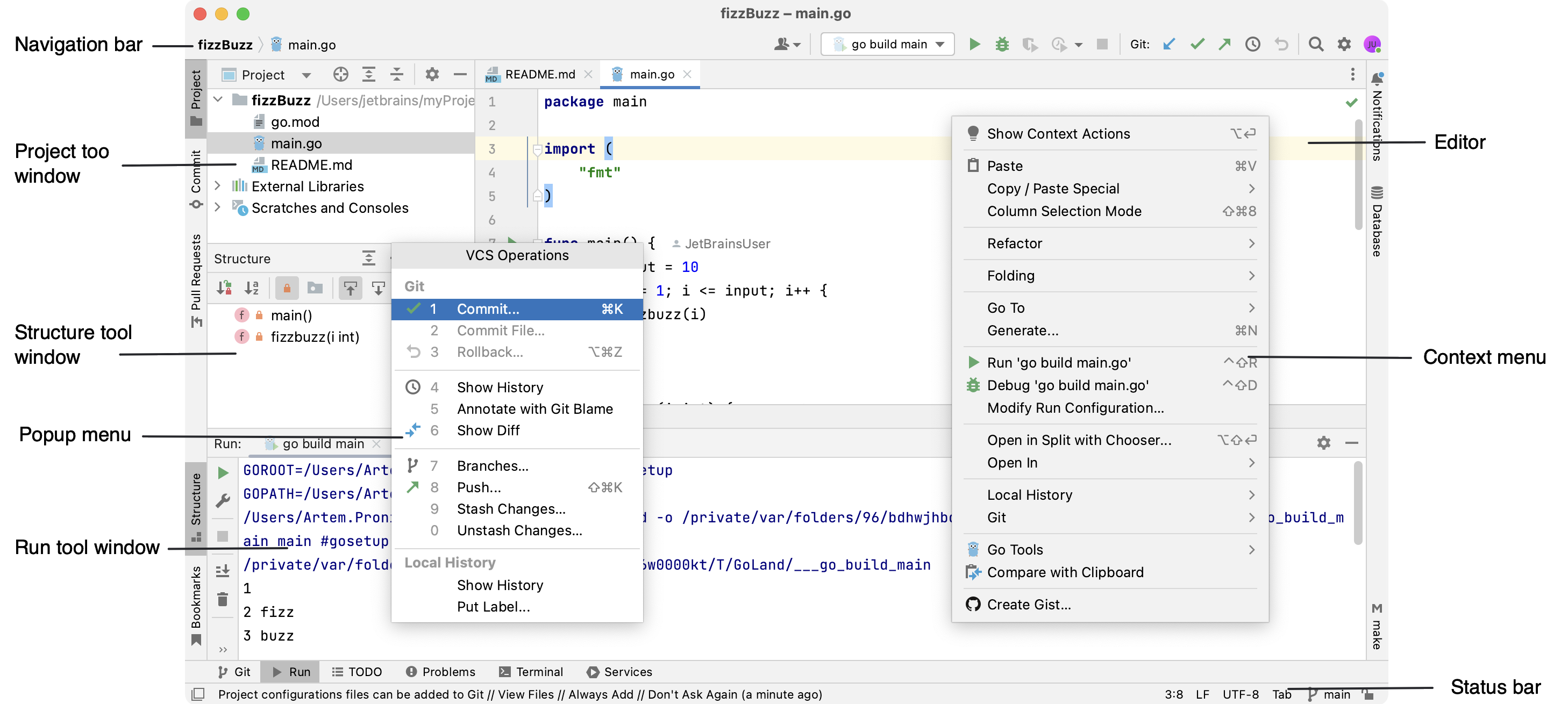The height and width of the screenshot is (704, 1568).
Task: Open IDE settings gear in top toolbar
Action: pos(1344,45)
